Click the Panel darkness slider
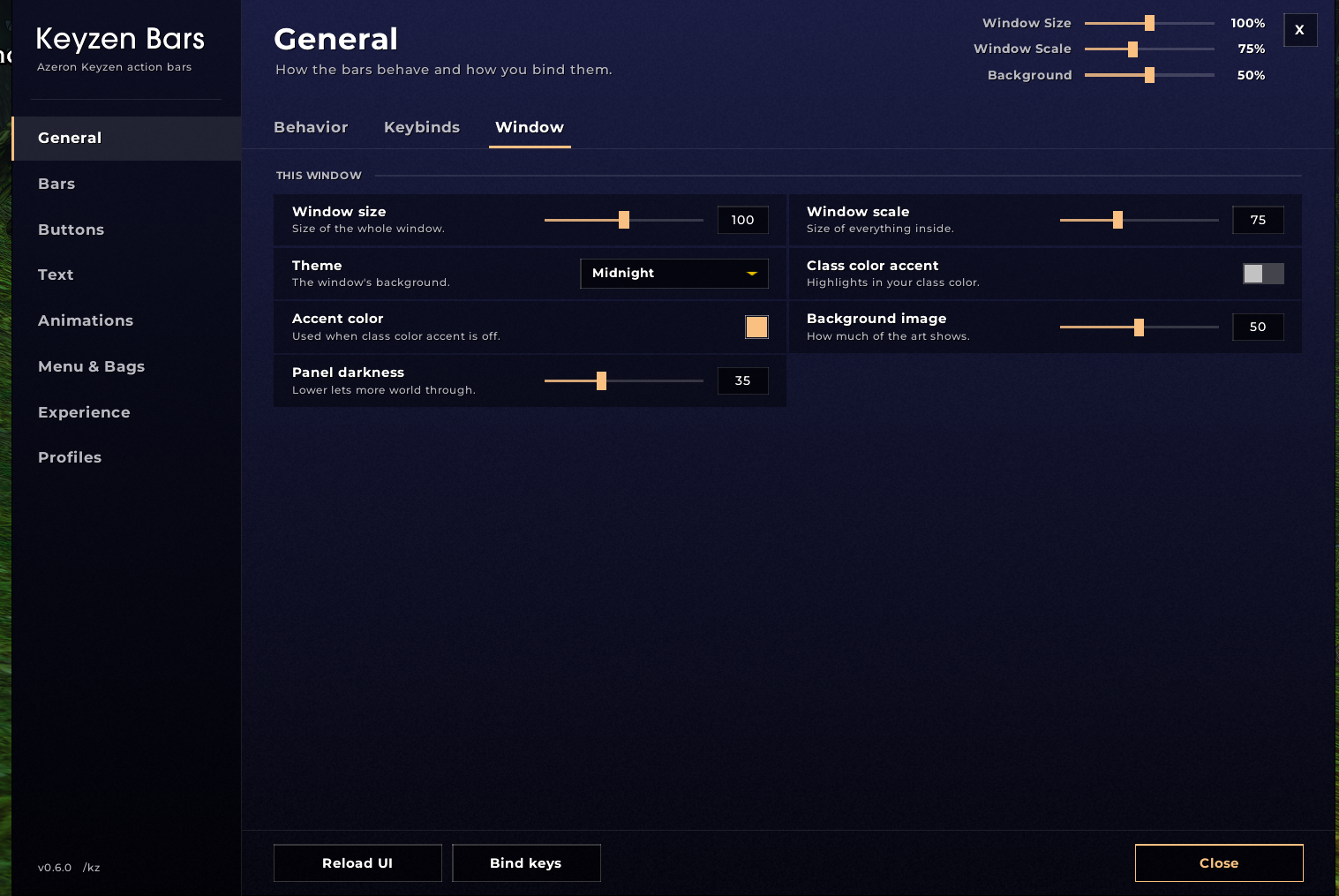 click(x=624, y=381)
